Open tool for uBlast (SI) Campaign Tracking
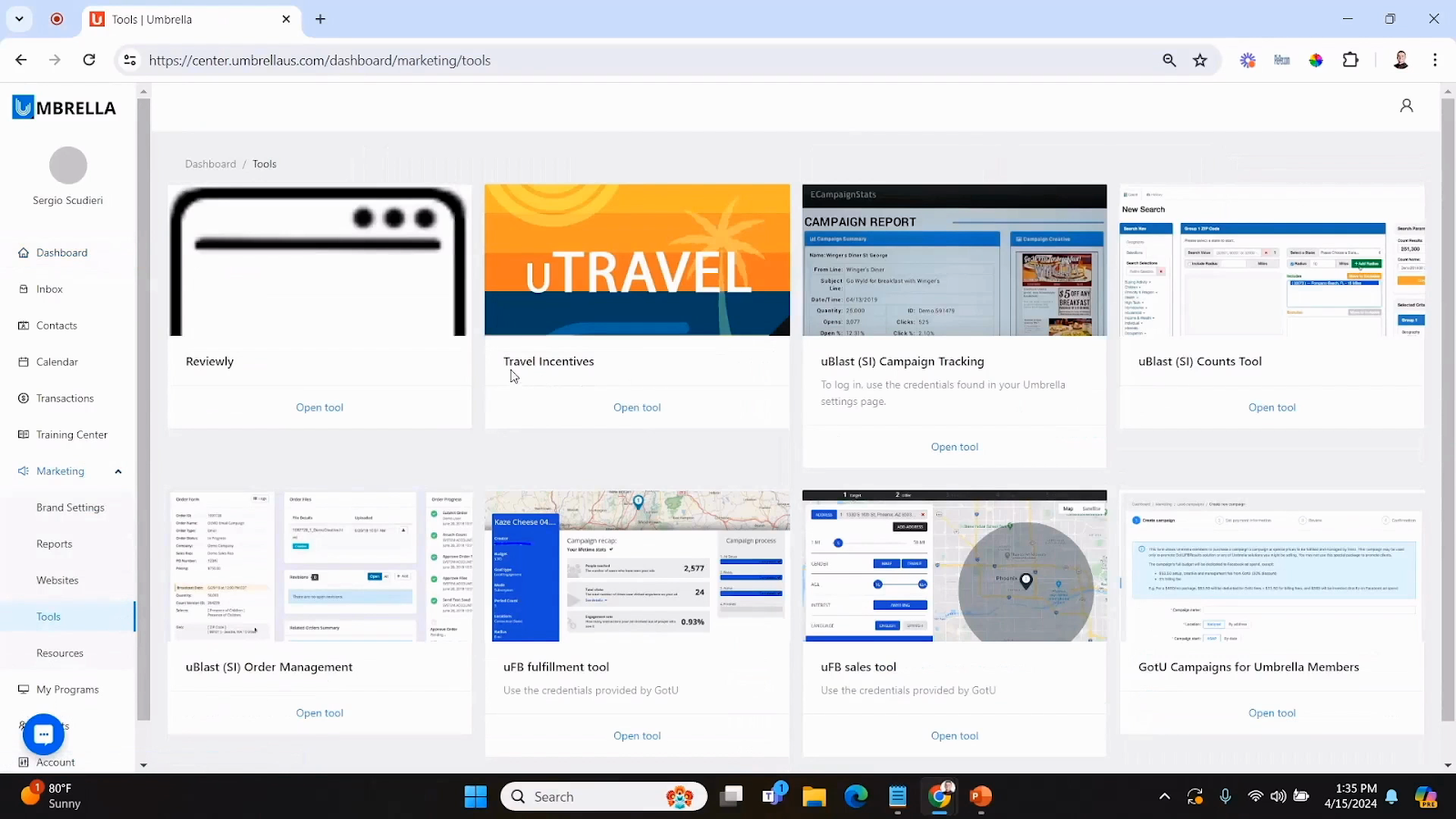1456x819 pixels. [x=955, y=447]
